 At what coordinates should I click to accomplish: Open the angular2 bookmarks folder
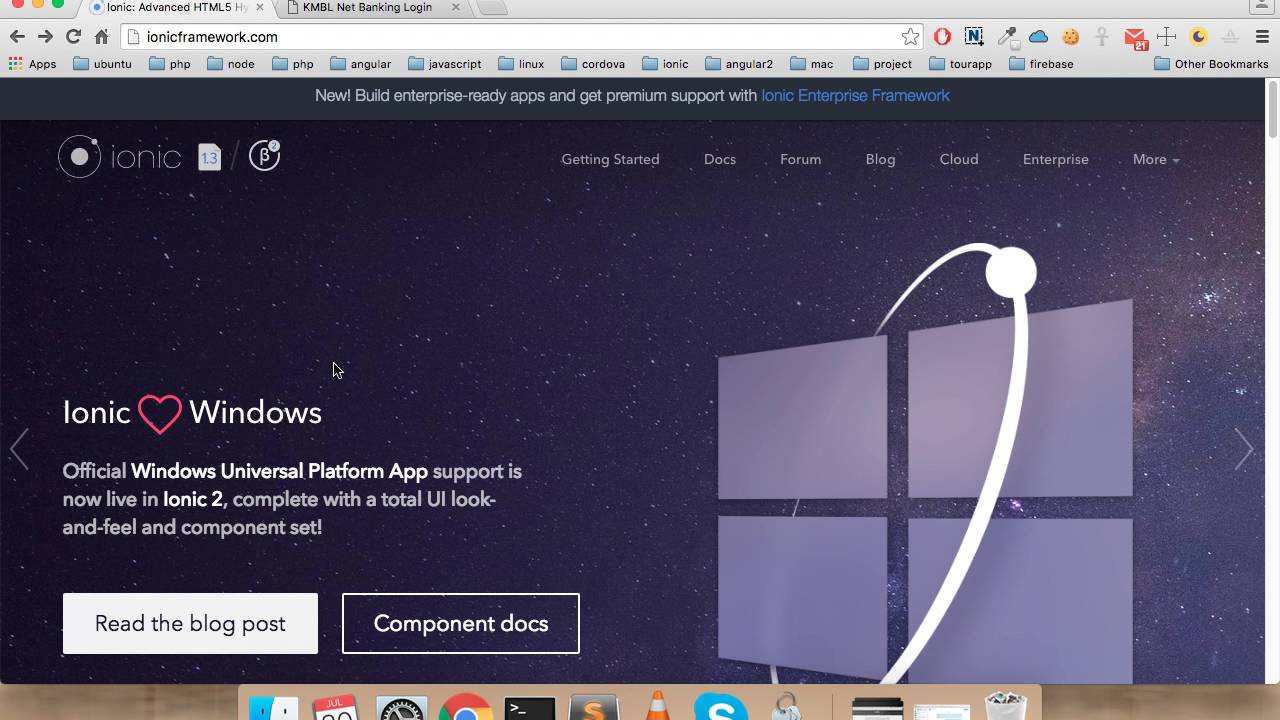739,64
